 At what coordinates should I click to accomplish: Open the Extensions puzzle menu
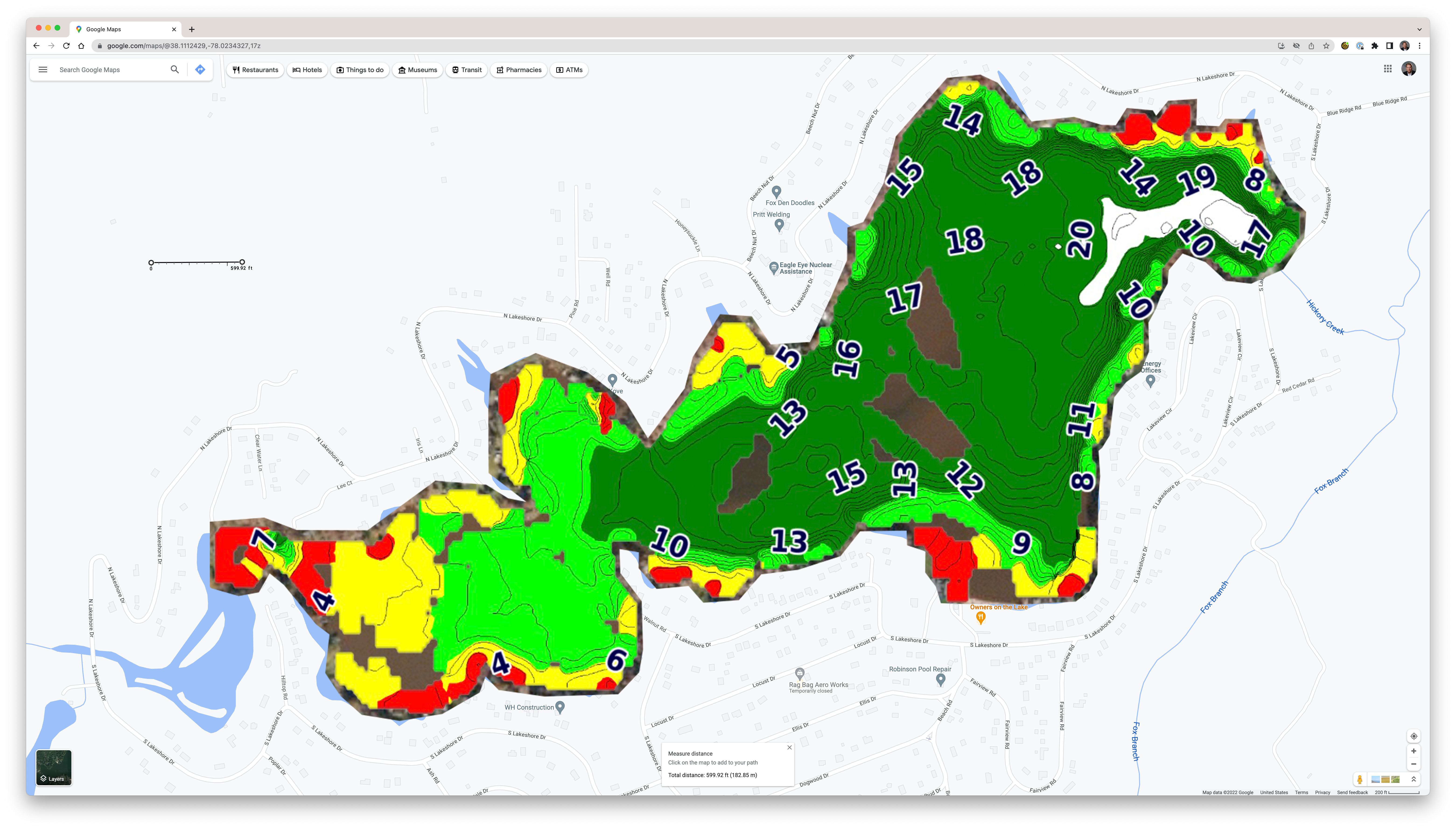click(x=1375, y=45)
